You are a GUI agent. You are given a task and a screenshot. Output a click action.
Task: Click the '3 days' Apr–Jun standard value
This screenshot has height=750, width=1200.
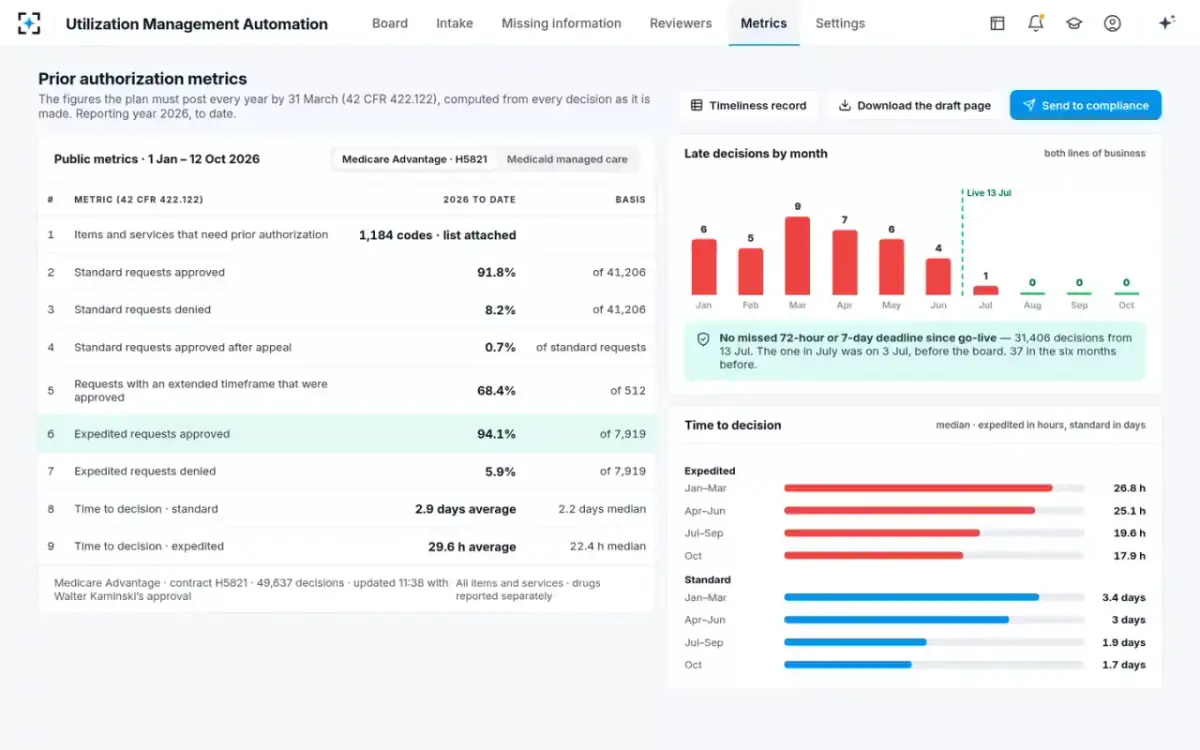(x=1129, y=620)
